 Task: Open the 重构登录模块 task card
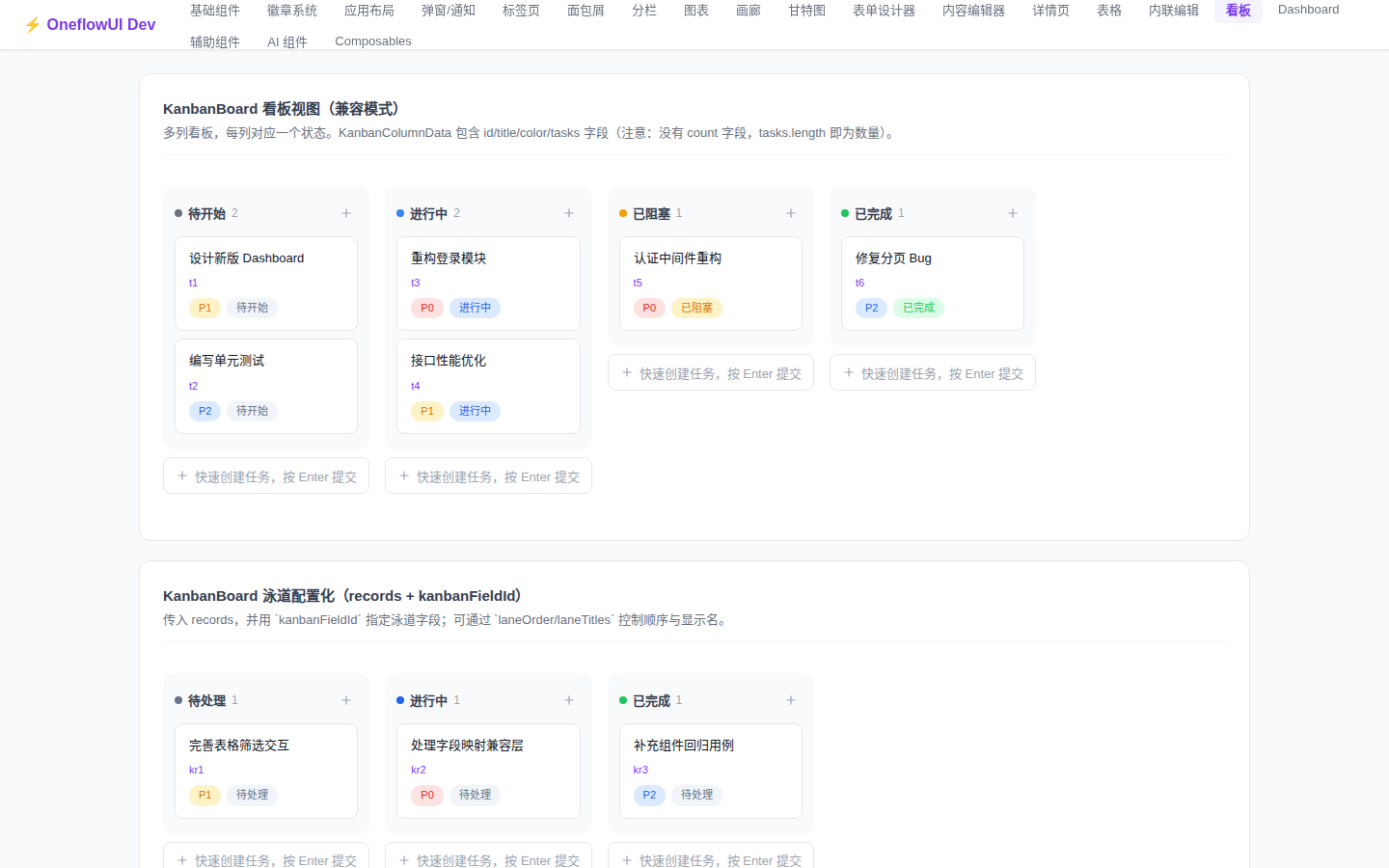click(488, 284)
